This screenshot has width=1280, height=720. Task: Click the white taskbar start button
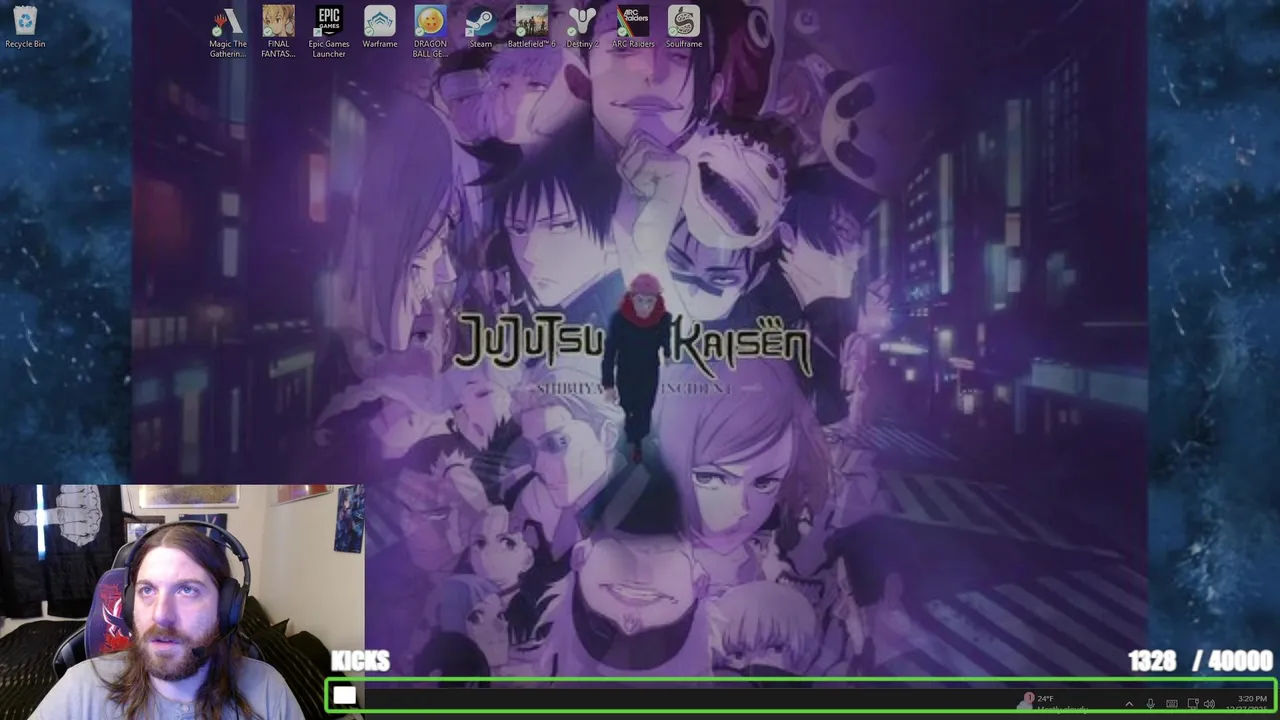pyautogui.click(x=344, y=696)
